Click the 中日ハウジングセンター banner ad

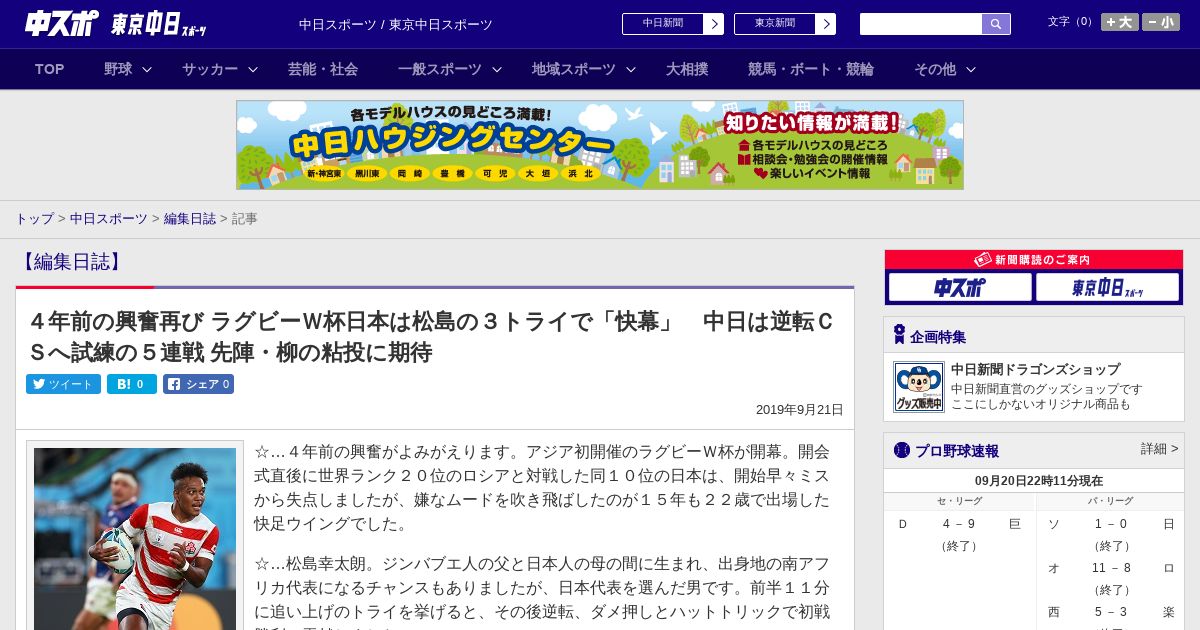click(600, 145)
